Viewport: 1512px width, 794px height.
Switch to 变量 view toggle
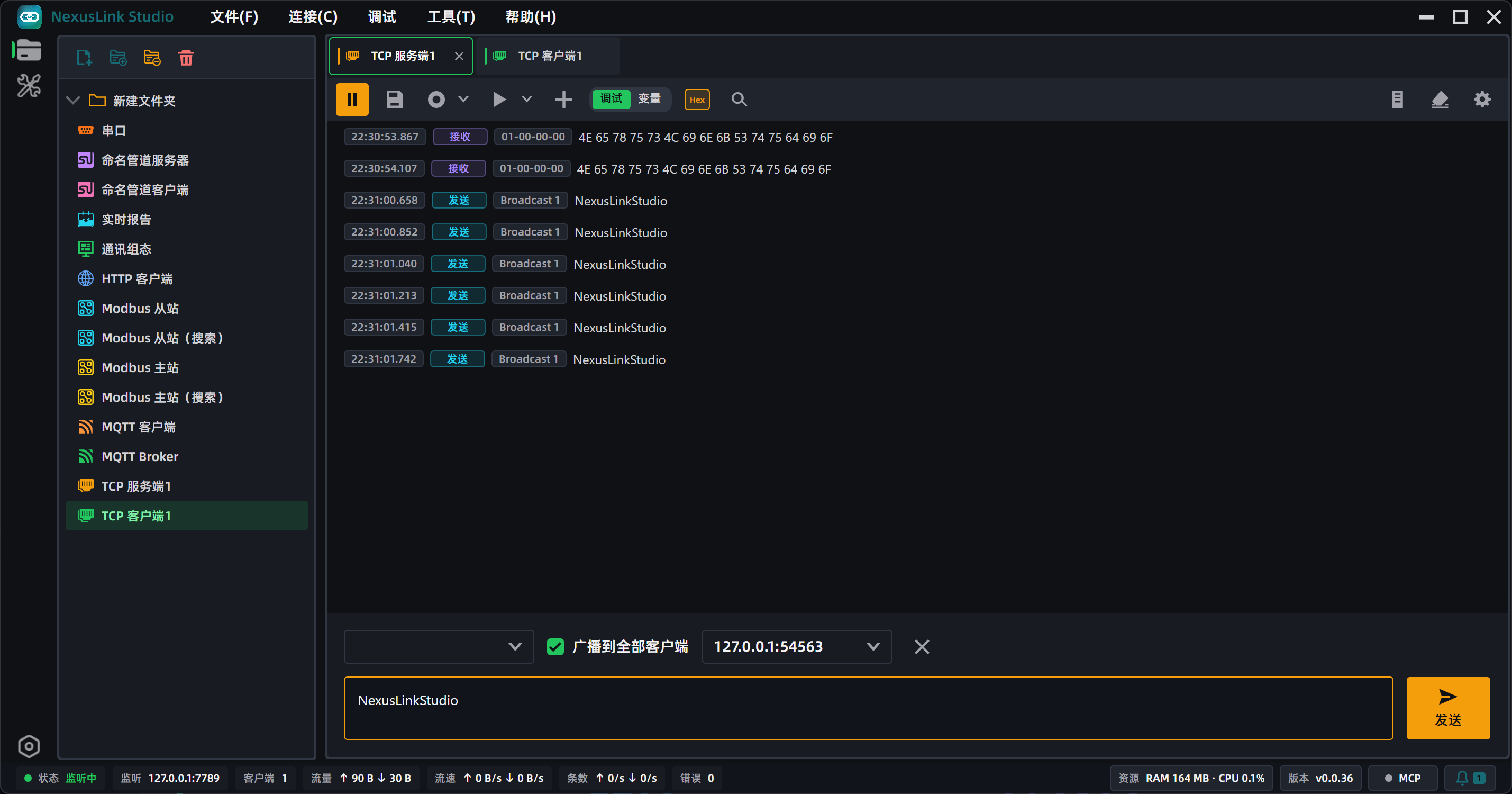[649, 98]
